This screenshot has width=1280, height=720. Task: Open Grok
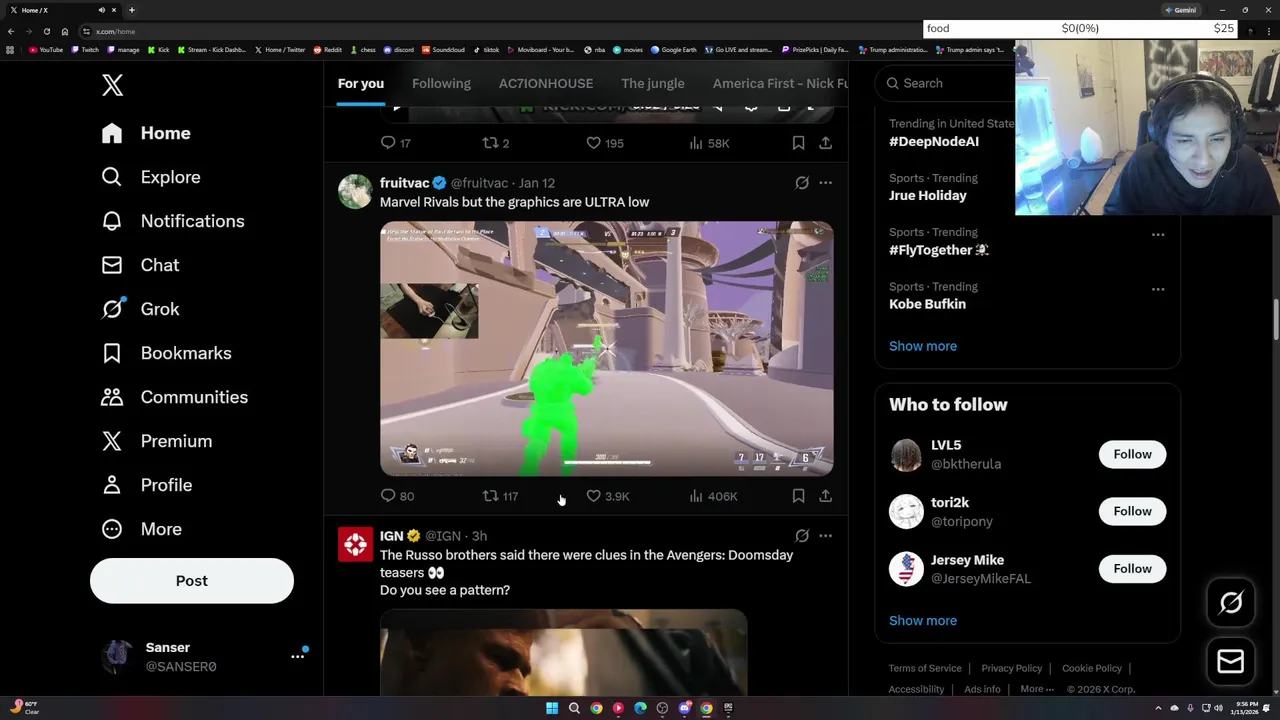[x=140, y=309]
